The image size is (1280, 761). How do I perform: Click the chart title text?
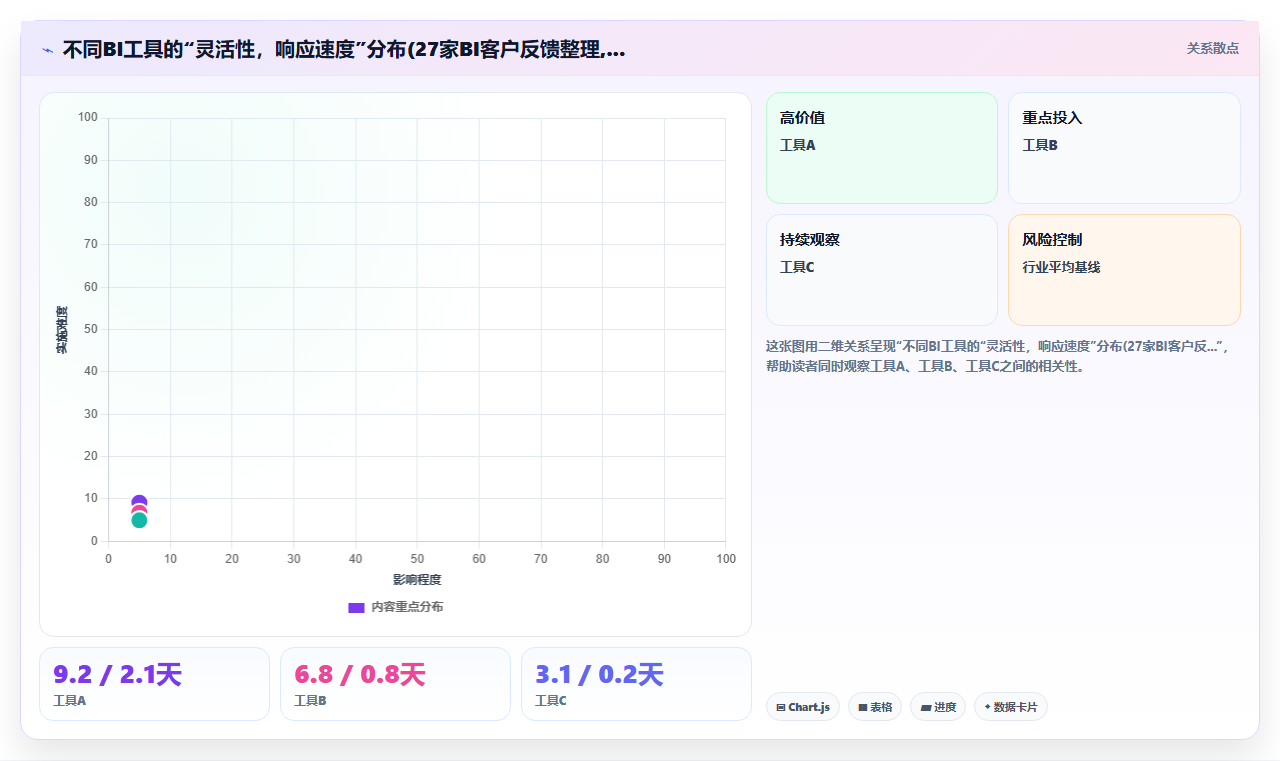pos(344,50)
